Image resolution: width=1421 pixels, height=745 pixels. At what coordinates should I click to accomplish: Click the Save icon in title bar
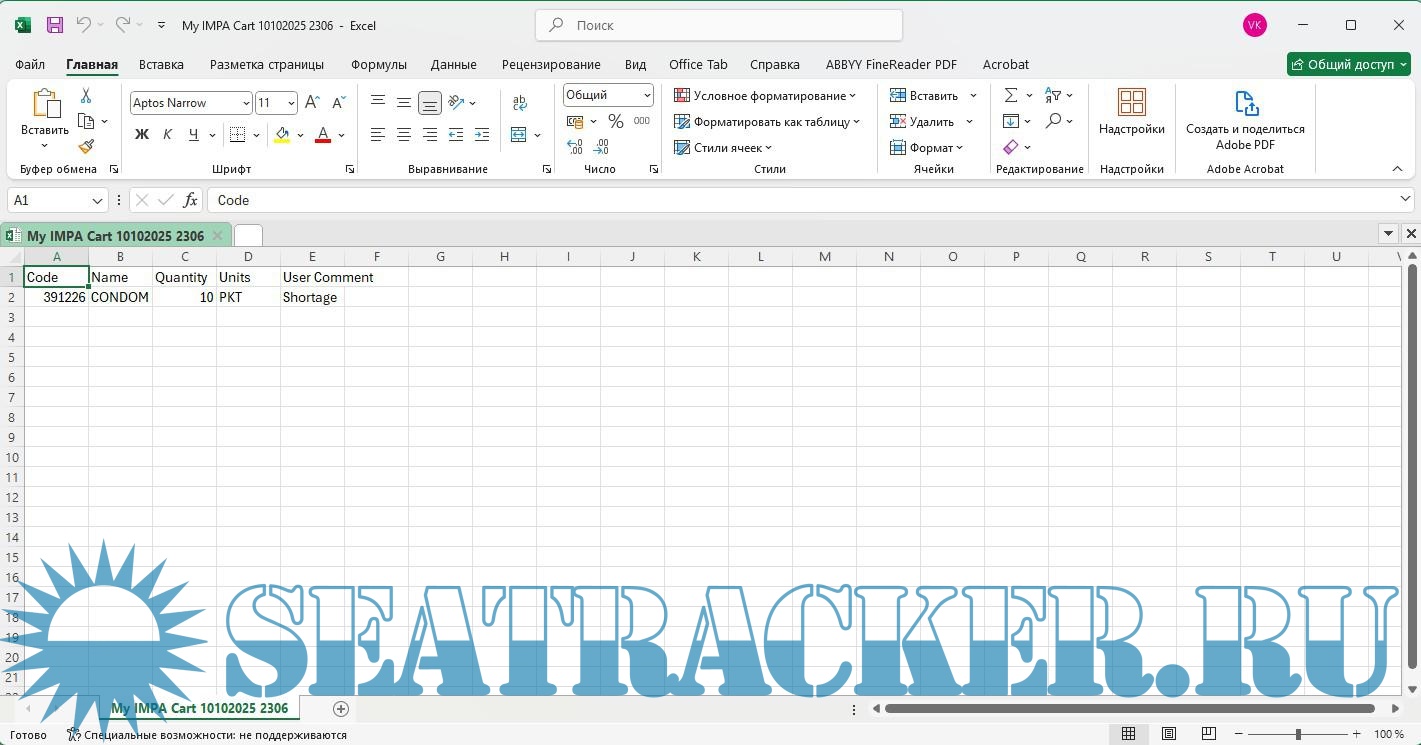click(55, 25)
